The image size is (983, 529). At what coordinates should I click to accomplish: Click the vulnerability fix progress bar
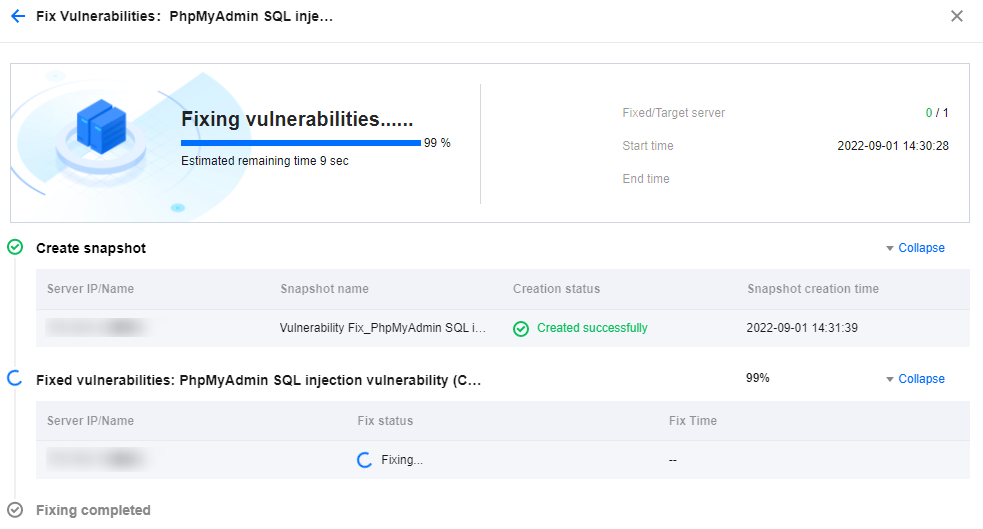tap(300, 143)
